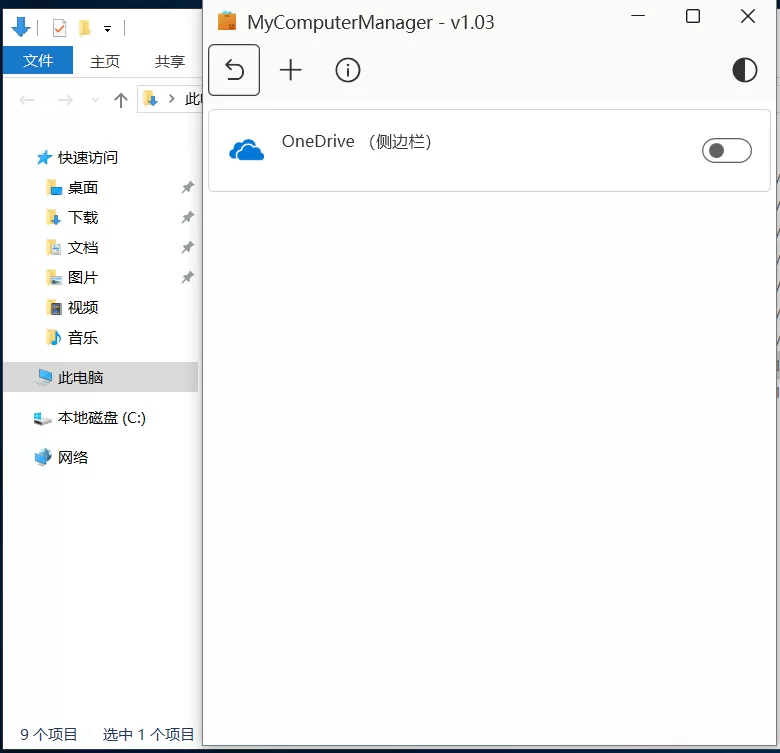Select 网络 in the navigation pane
Viewport: 780px width, 753px height.
62,457
